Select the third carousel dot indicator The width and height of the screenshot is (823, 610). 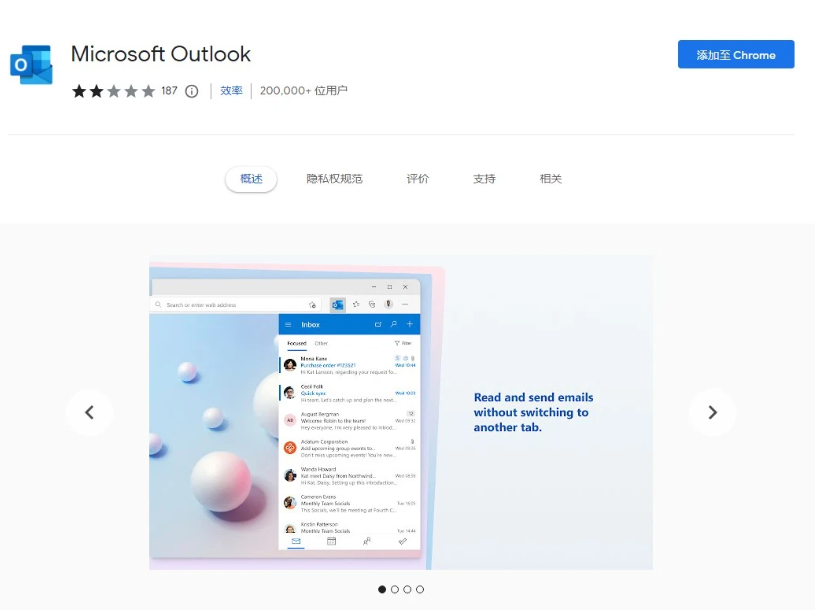[407, 590]
